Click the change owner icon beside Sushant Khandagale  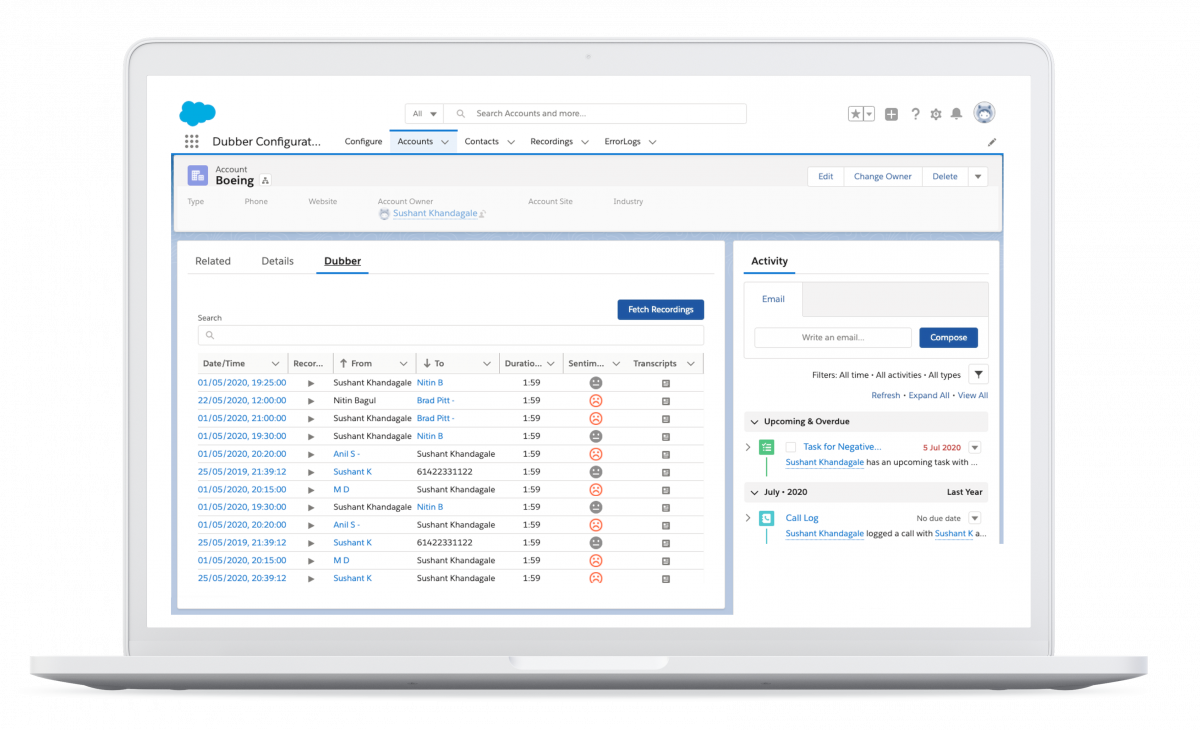(x=482, y=214)
